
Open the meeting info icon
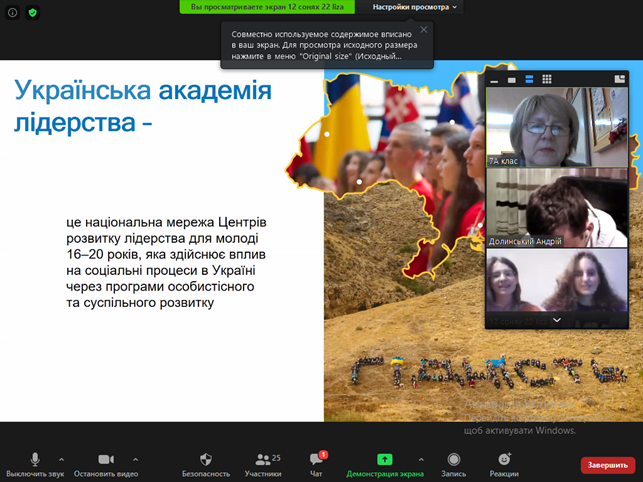12,13
